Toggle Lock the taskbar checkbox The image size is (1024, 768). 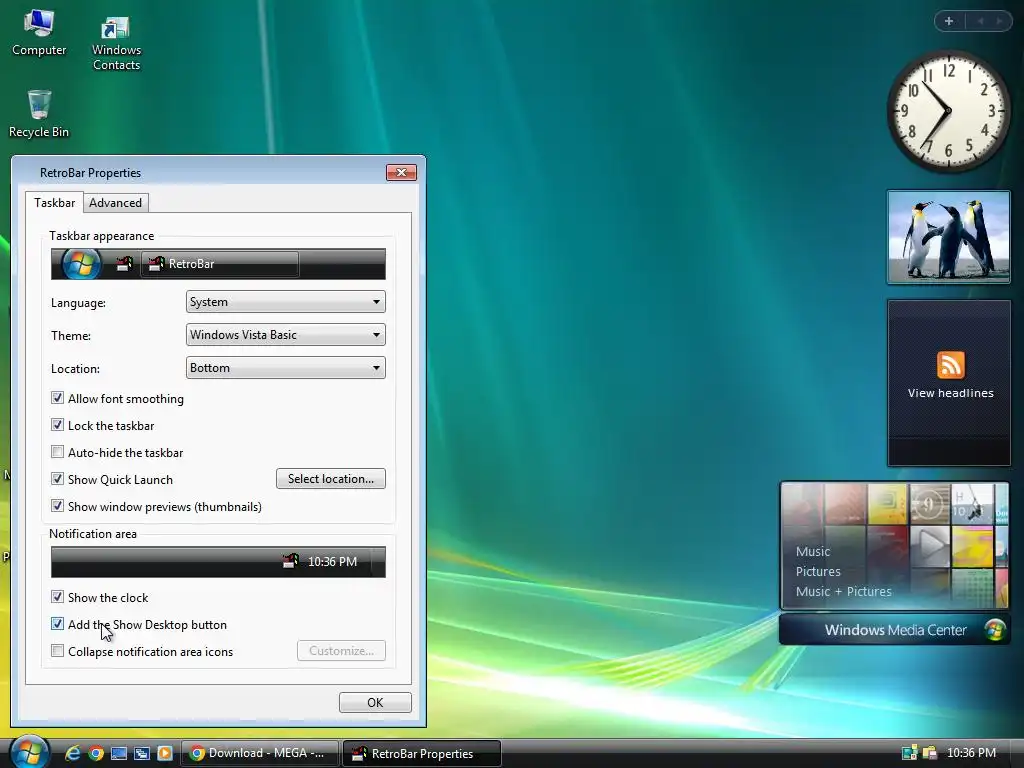[57, 424]
